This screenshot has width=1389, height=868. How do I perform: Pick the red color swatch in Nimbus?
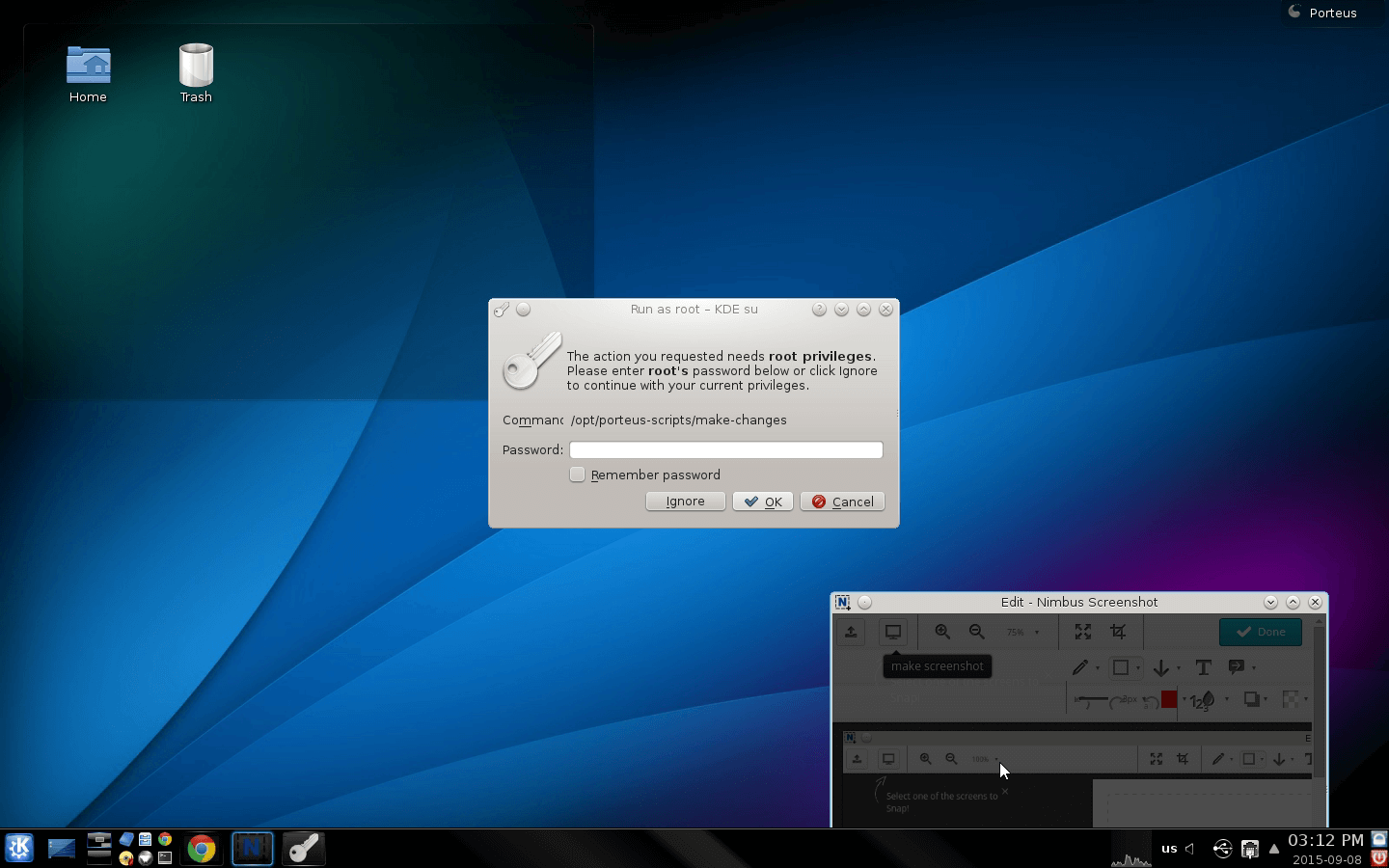click(x=1169, y=700)
